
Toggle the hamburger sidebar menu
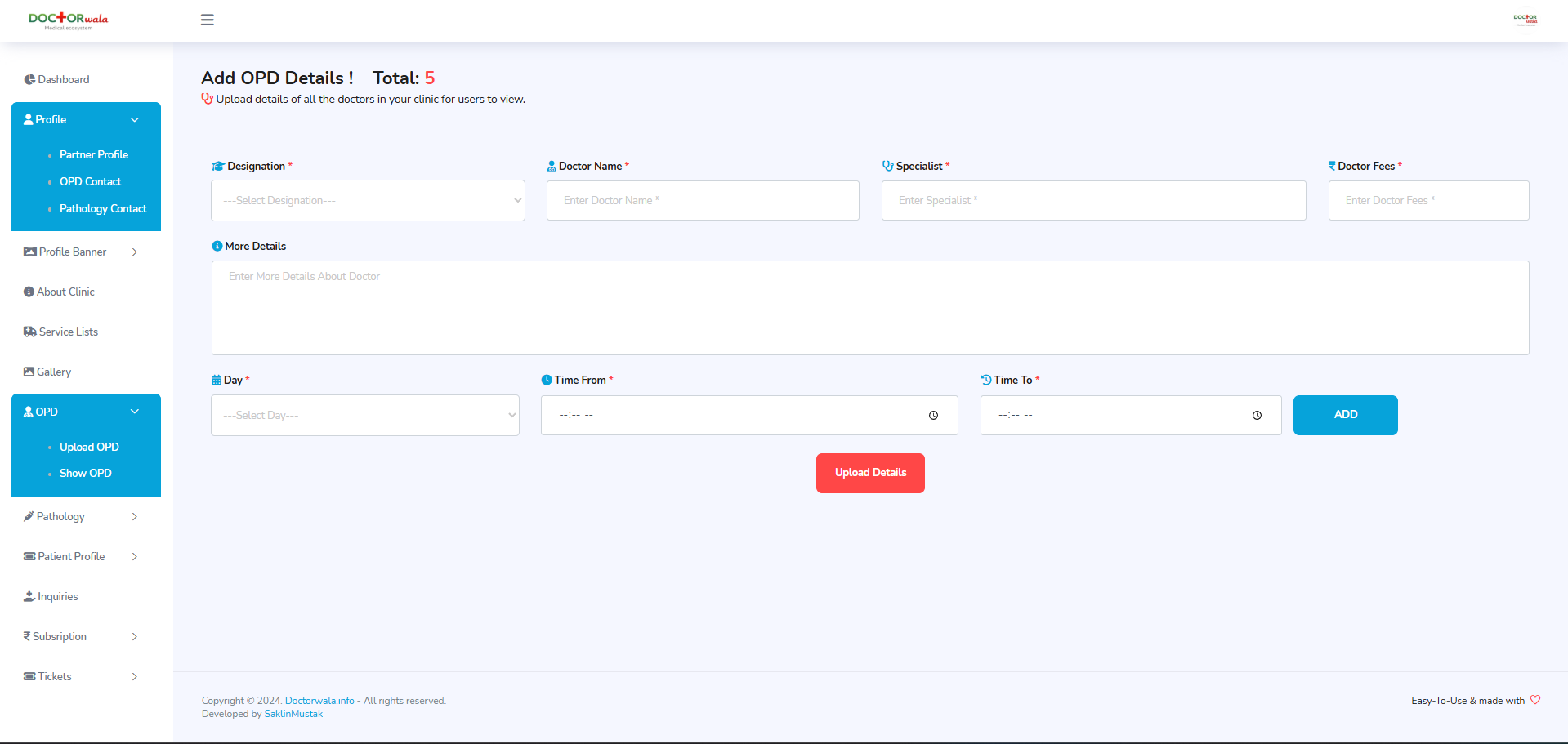pyautogui.click(x=208, y=20)
